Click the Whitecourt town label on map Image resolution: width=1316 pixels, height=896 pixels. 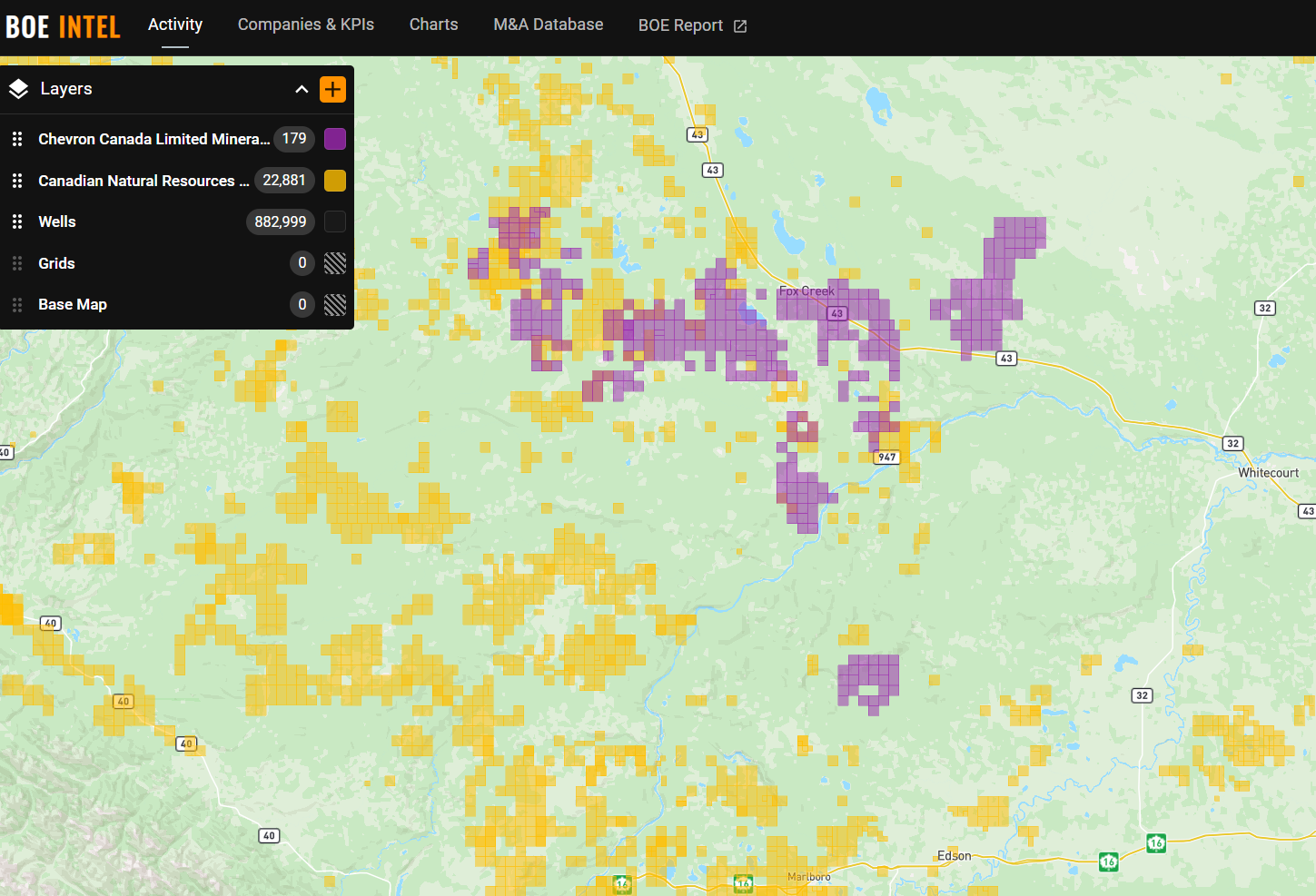click(x=1268, y=473)
